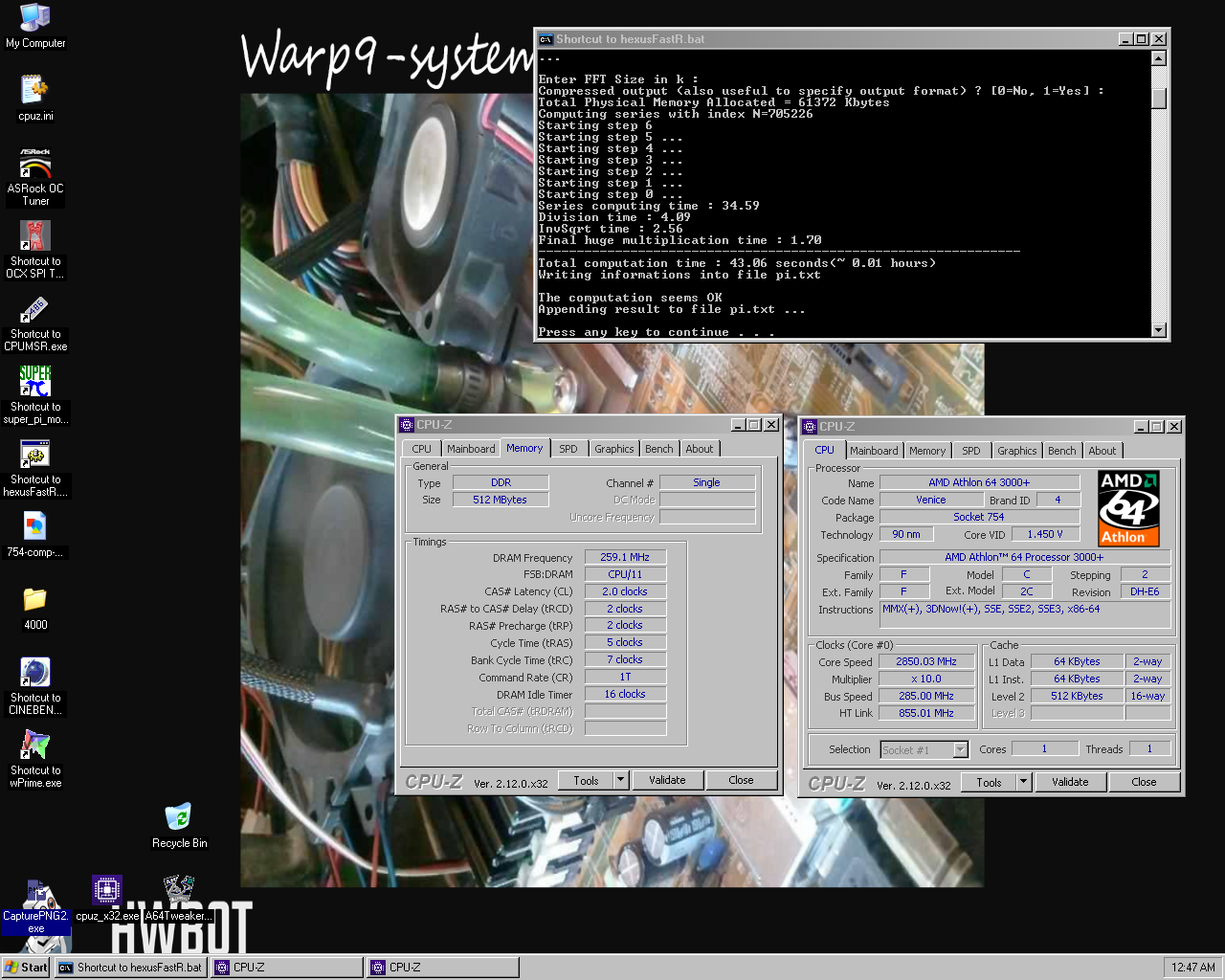Open SPD tab in right CPU-Z window
Viewport: 1225px width, 980px height.
(971, 451)
